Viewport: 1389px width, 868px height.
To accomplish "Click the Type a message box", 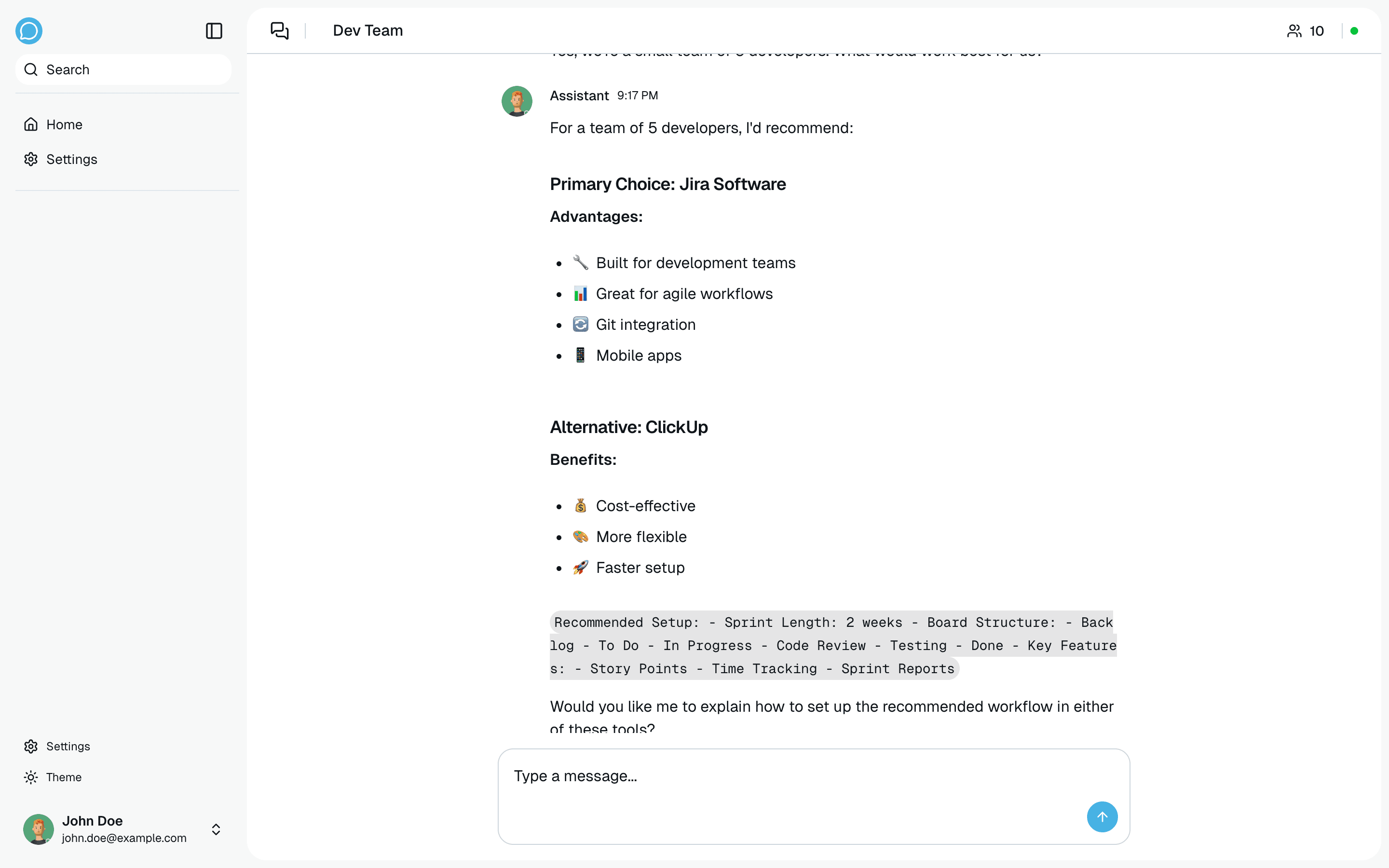I will pos(792,776).
